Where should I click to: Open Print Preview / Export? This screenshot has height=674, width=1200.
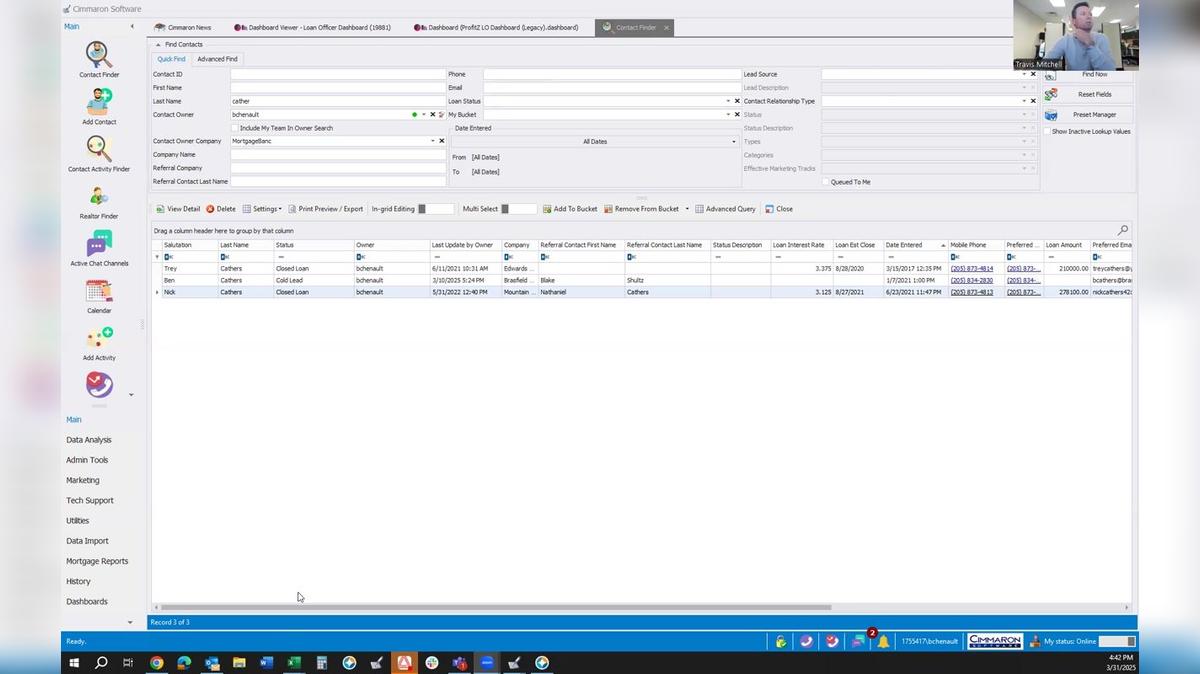326,209
